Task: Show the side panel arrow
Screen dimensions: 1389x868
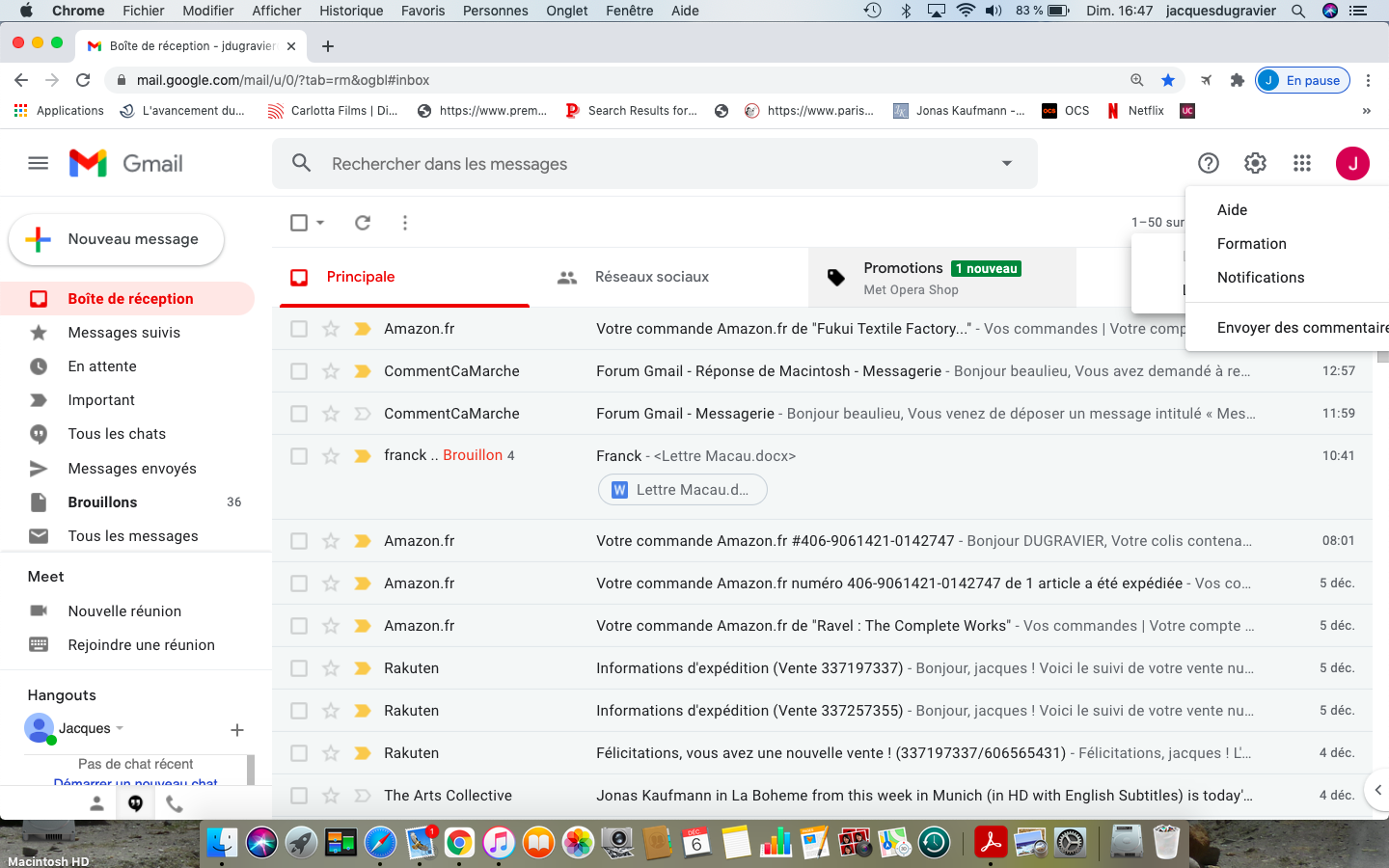Action: [x=1378, y=790]
